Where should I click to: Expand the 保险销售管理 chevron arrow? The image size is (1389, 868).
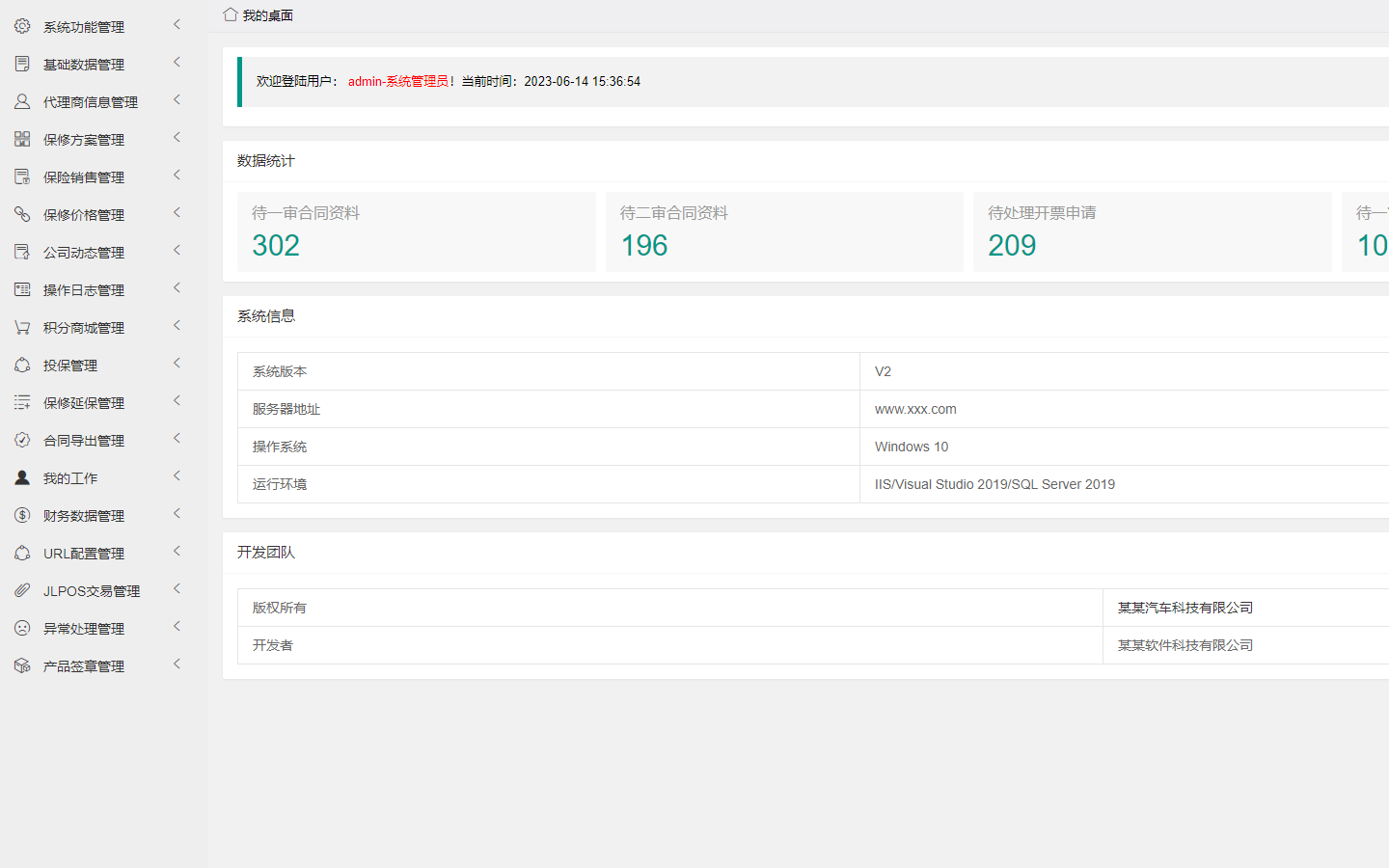(177, 176)
